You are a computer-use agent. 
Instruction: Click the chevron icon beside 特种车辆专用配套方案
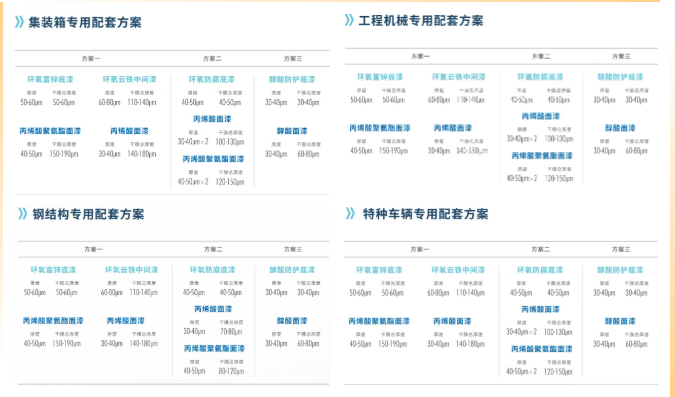pyautogui.click(x=350, y=214)
